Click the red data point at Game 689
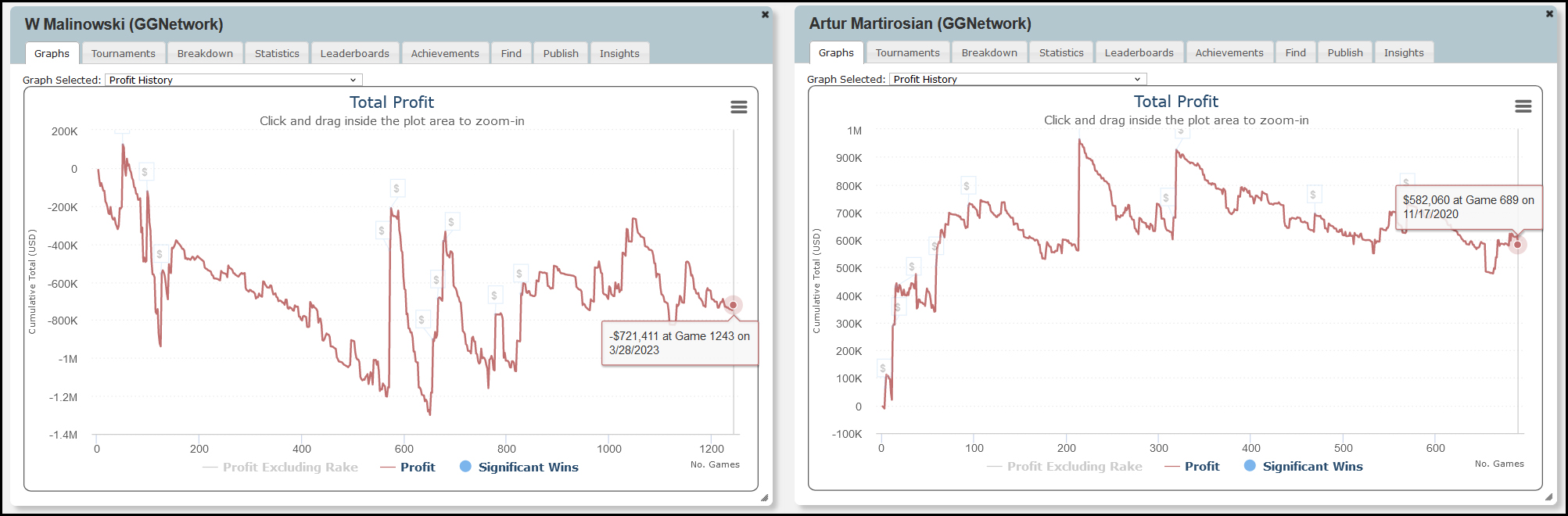 click(x=1517, y=245)
